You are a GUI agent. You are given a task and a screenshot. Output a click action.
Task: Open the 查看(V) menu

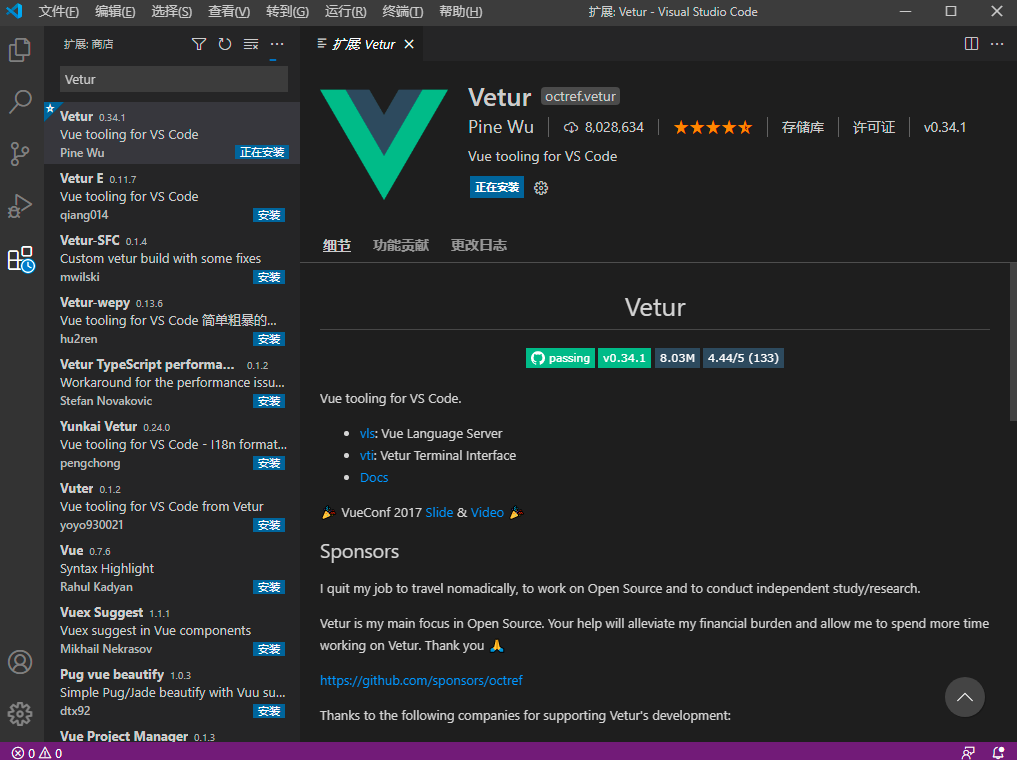229,12
